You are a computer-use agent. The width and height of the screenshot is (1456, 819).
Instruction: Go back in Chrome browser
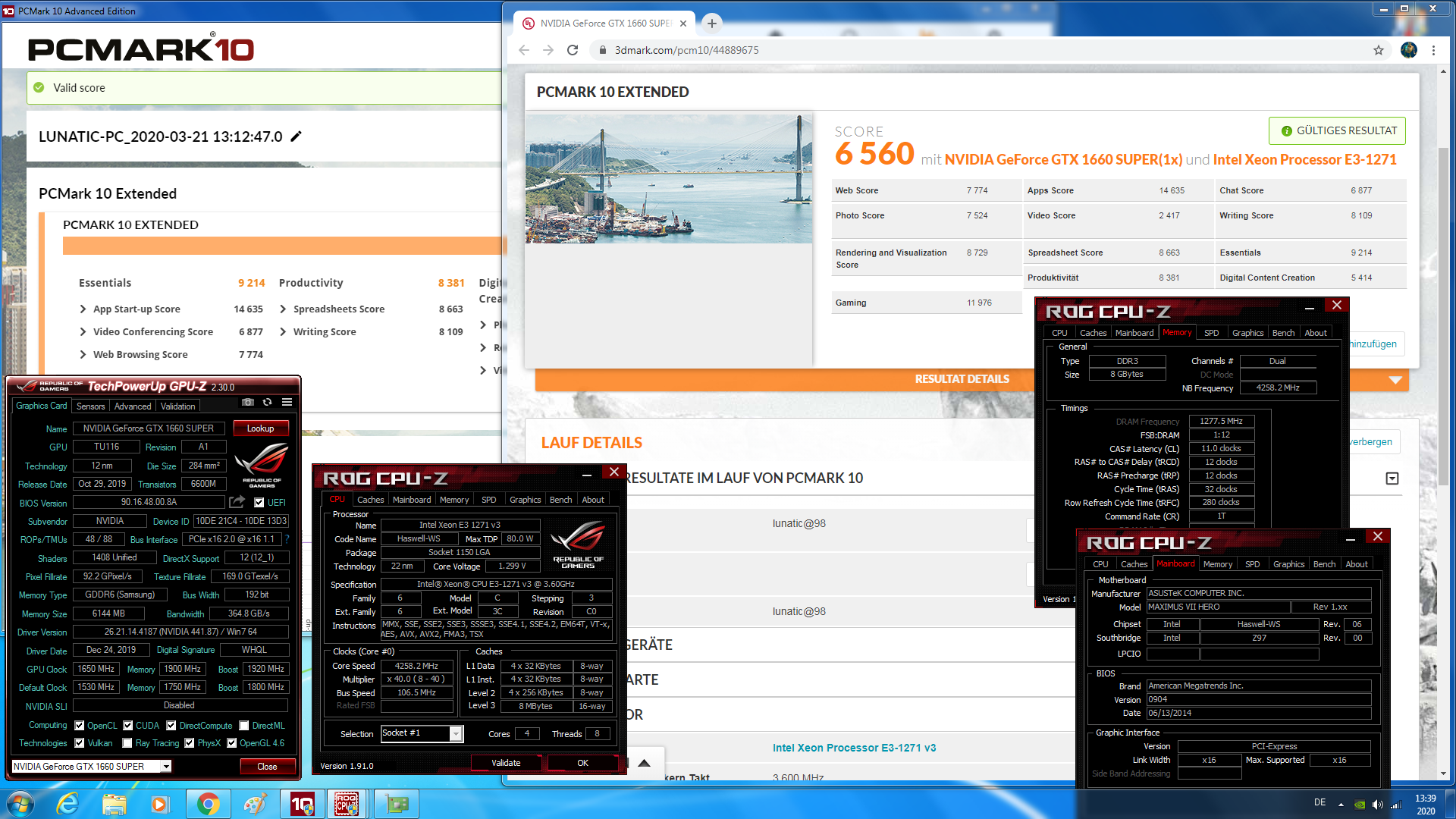pos(524,50)
